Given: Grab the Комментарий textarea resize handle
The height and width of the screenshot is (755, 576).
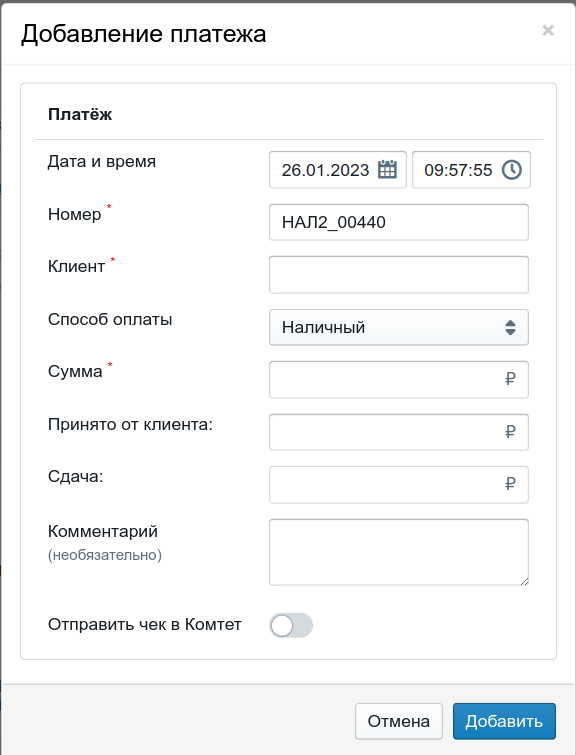Looking at the screenshot, I should tap(524, 581).
